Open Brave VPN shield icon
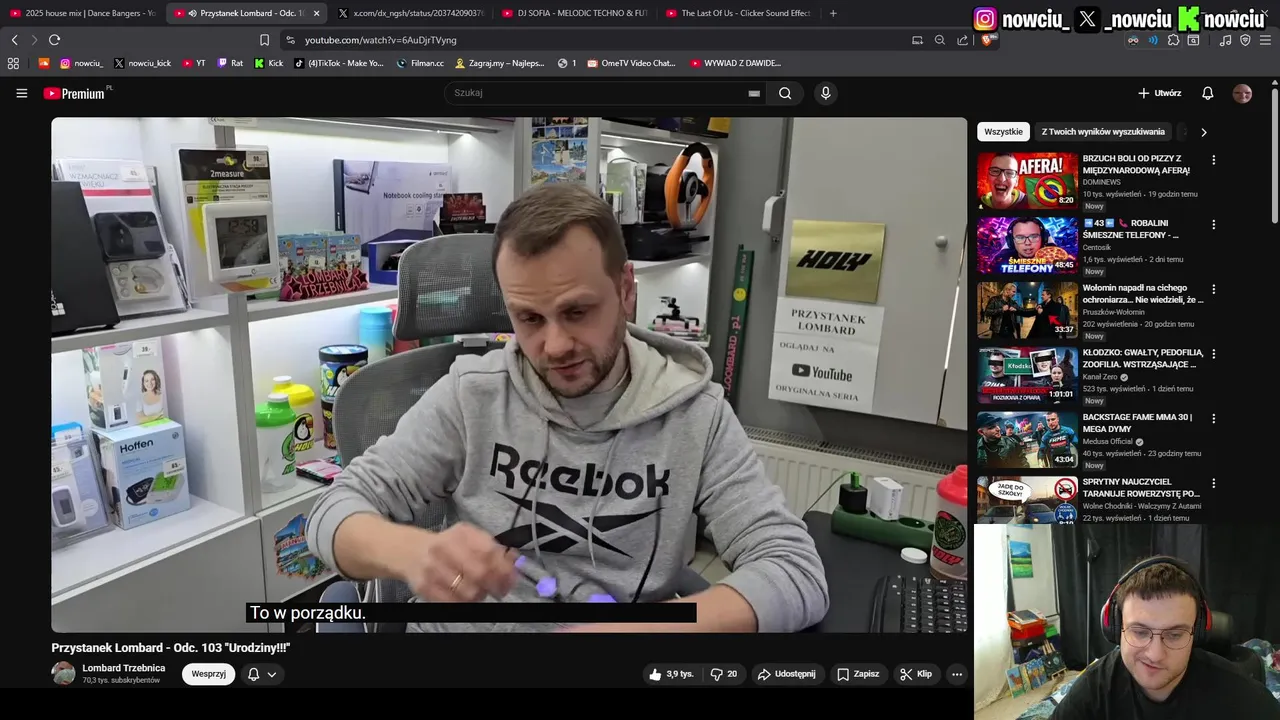The width and height of the screenshot is (1280, 720). [x=1245, y=40]
